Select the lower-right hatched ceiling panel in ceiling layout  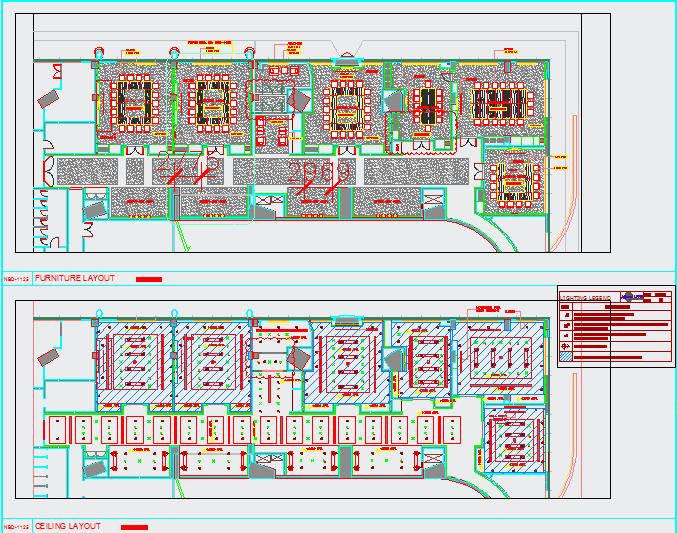pyautogui.click(x=512, y=438)
